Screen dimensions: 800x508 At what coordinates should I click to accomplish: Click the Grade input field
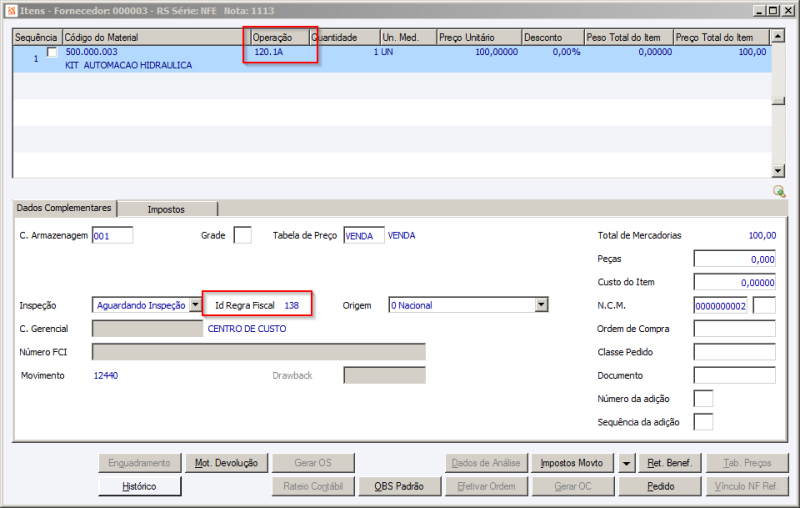tap(242, 235)
